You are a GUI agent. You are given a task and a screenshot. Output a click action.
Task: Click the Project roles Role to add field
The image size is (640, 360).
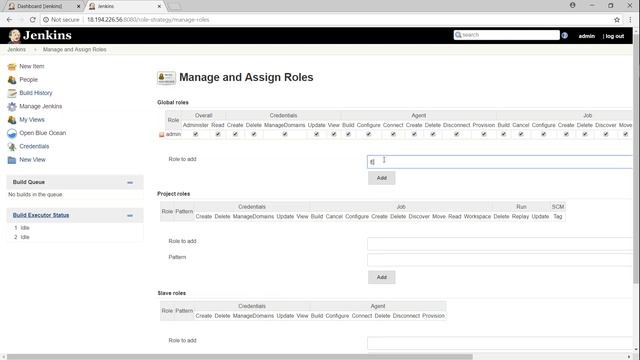pos(500,244)
